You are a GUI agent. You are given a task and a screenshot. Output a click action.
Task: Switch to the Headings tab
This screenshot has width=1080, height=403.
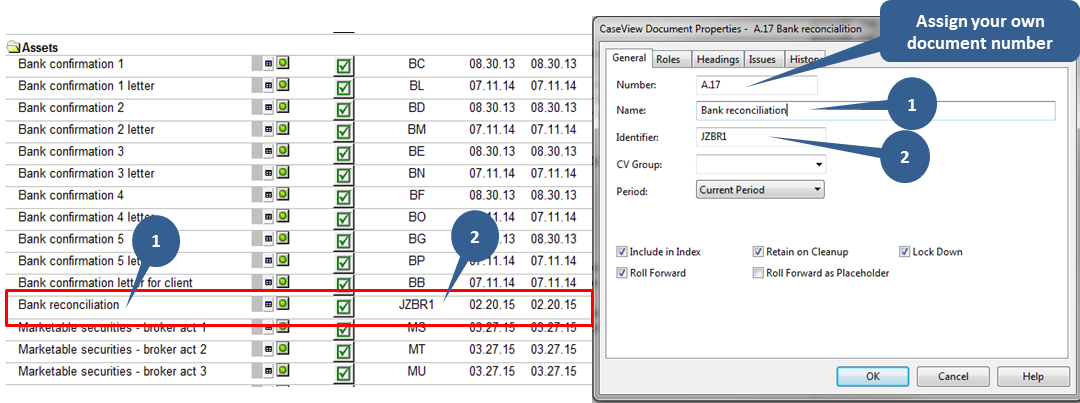pyautogui.click(x=718, y=60)
